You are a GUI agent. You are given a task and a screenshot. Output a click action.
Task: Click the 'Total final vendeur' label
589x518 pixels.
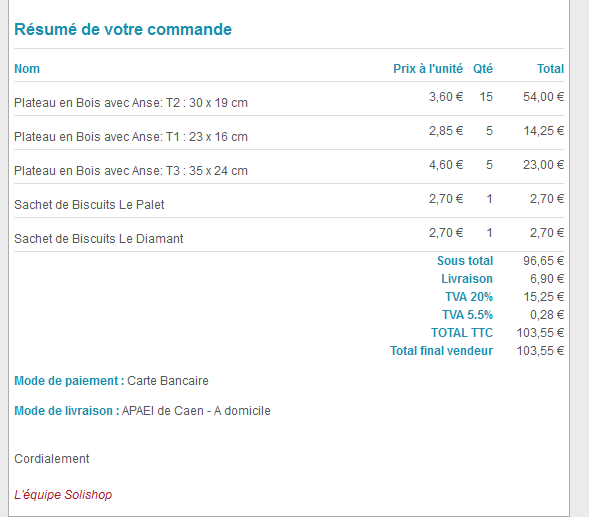pos(441,351)
